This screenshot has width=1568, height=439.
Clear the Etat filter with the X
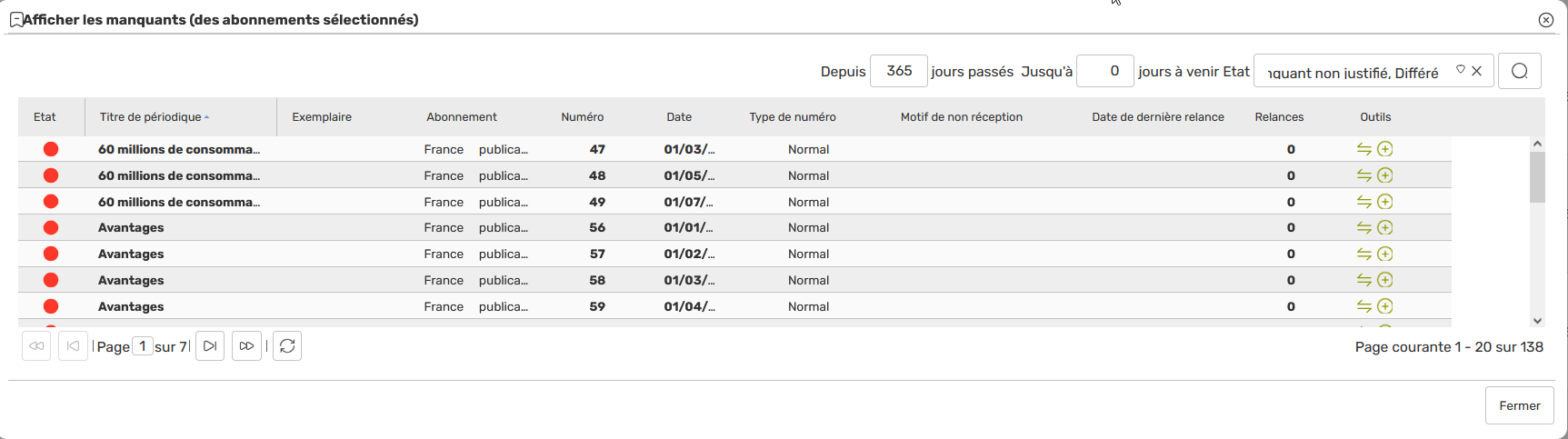[1477, 71]
